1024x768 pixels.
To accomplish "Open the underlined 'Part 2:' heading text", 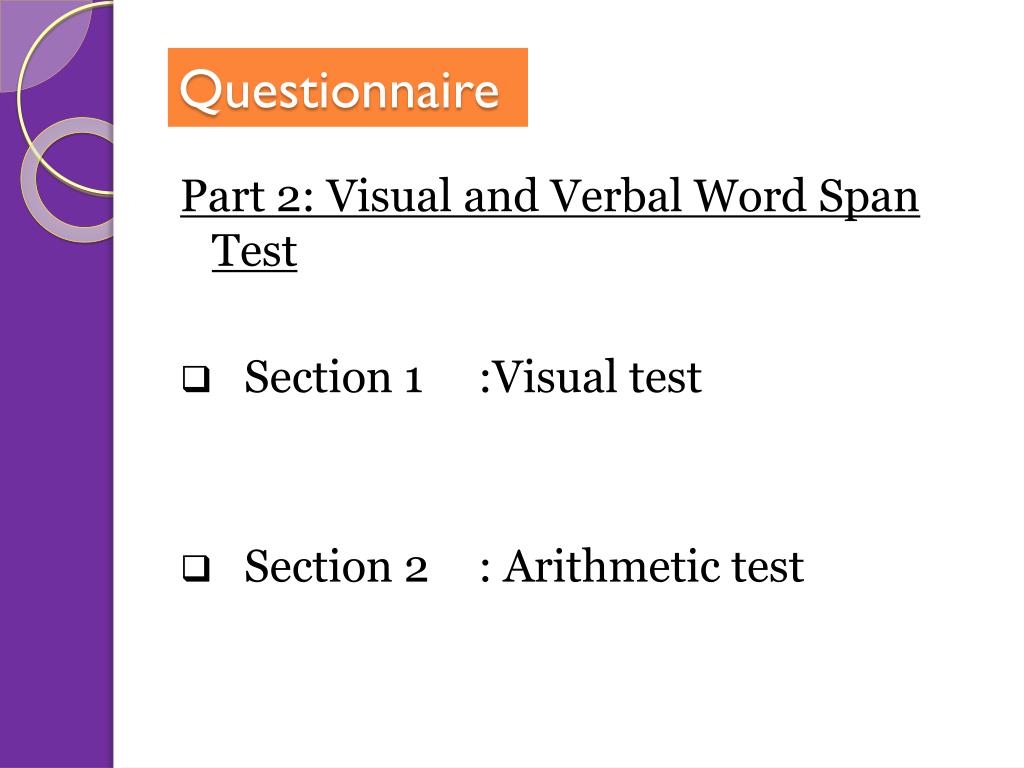I will 248,197.
